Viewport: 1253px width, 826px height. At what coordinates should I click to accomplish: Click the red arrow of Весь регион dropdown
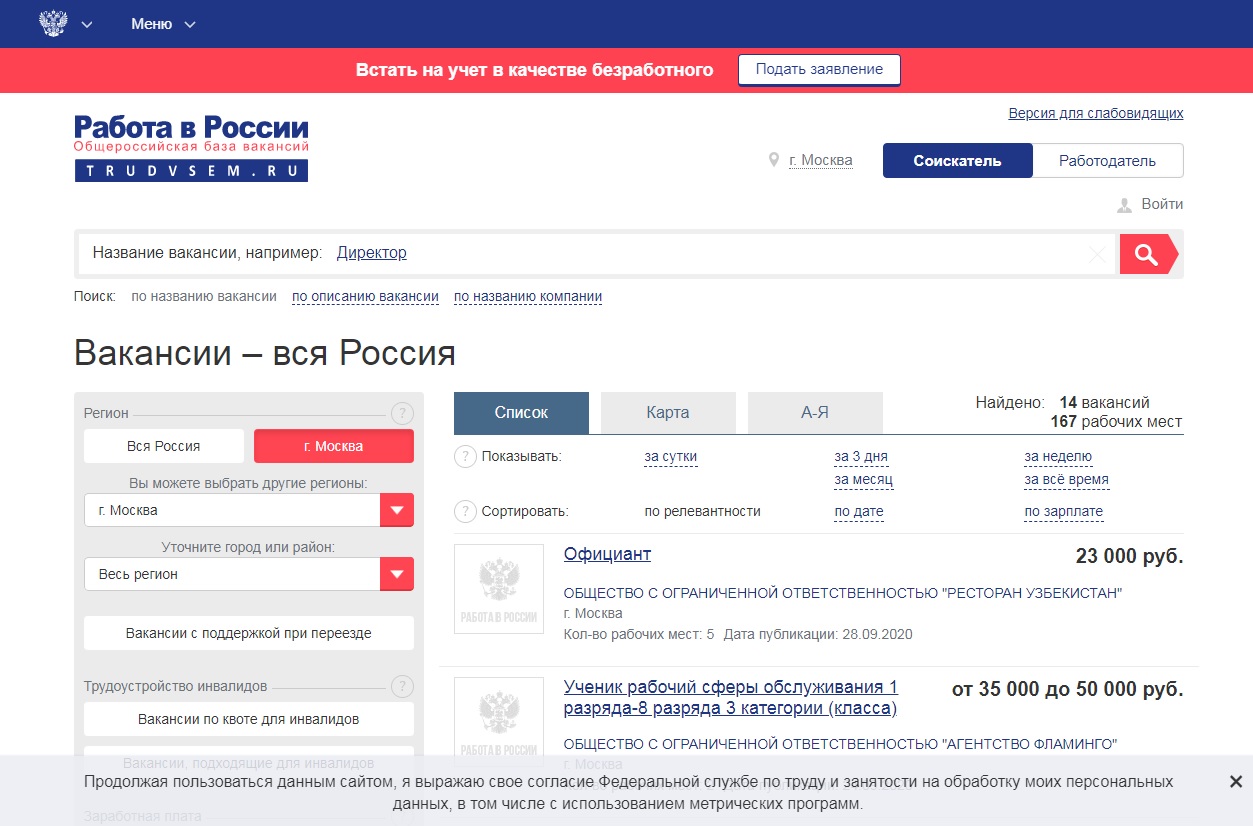(397, 574)
